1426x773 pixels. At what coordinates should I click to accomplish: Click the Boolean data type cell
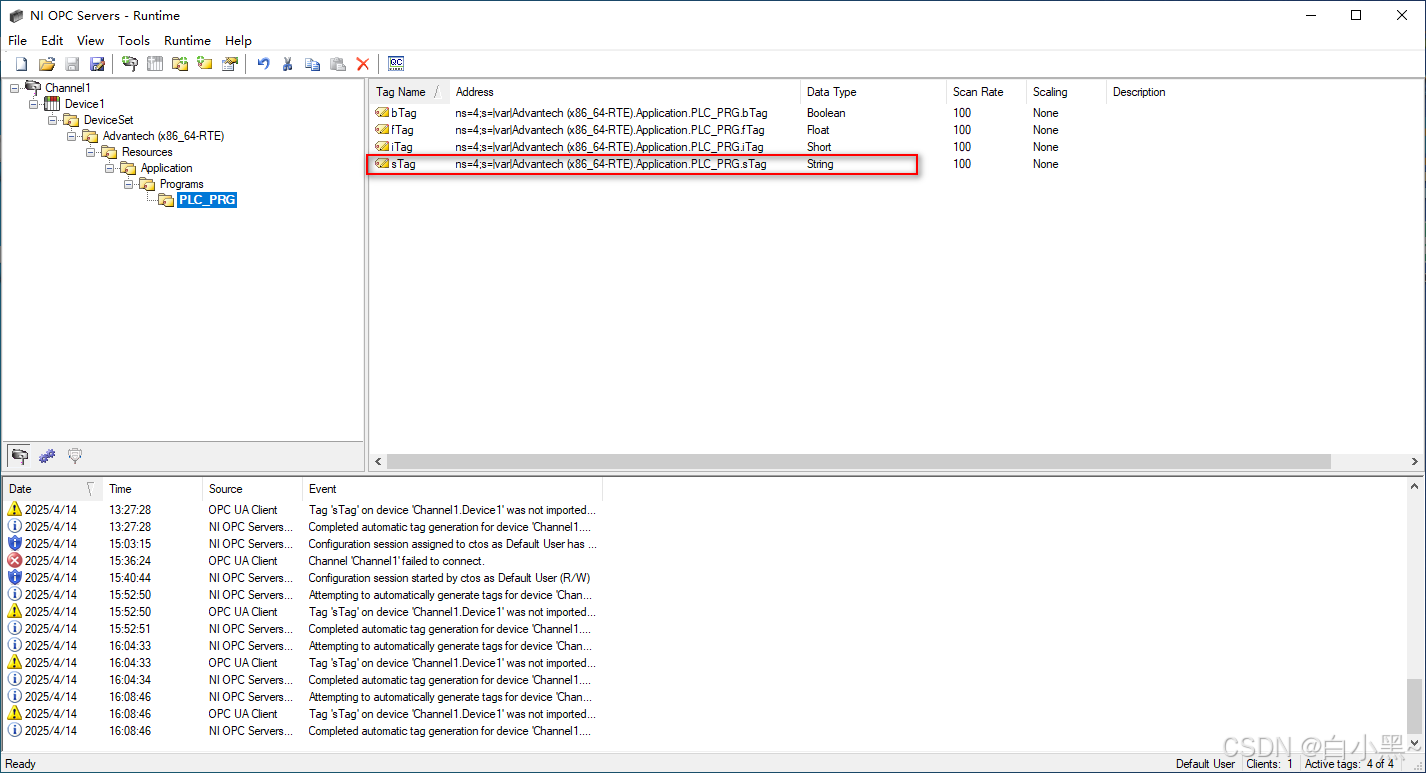click(x=826, y=113)
